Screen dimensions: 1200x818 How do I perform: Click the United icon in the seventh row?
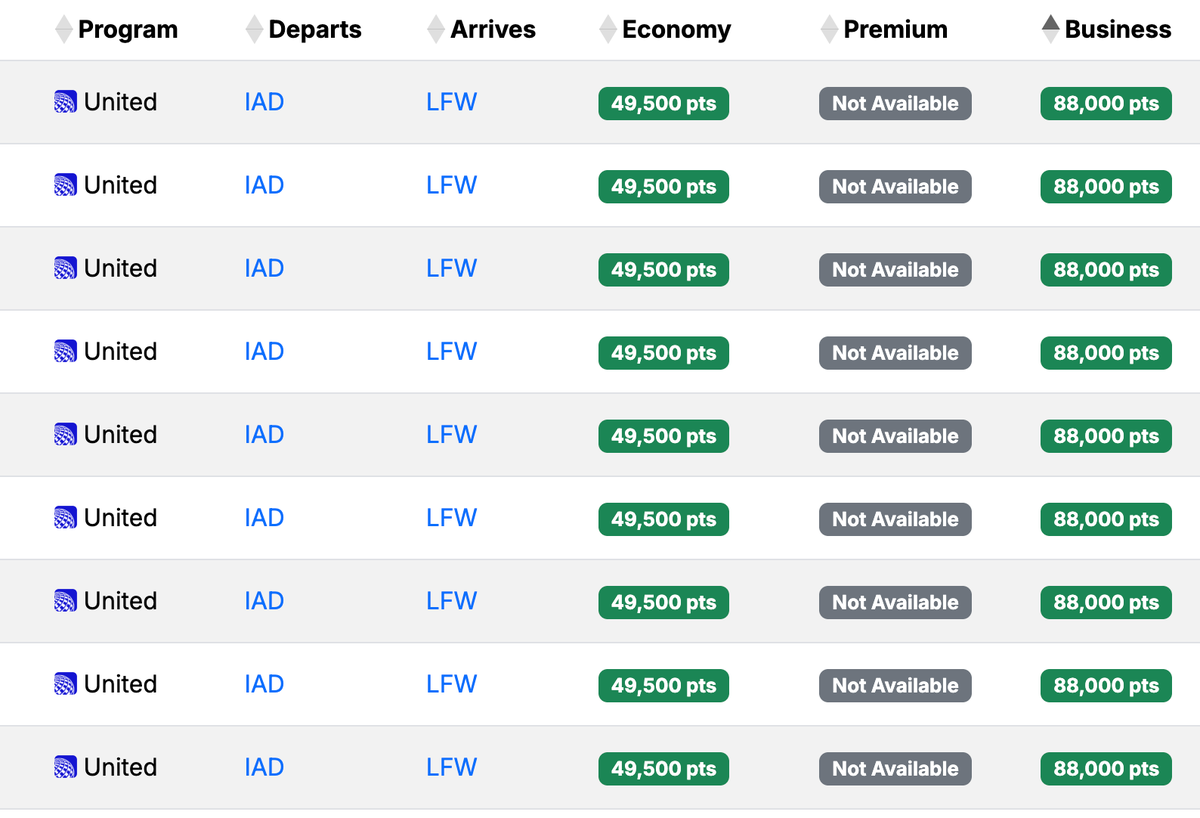pyautogui.click(x=65, y=600)
